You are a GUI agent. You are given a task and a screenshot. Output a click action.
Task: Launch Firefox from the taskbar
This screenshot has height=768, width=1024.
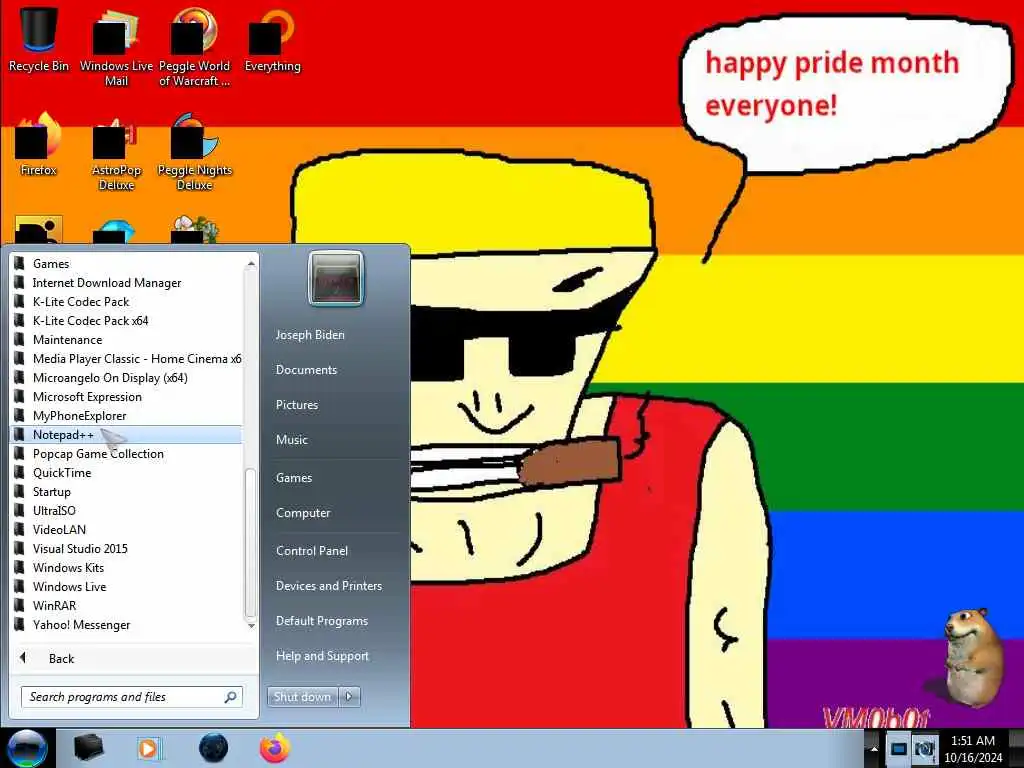pyautogui.click(x=275, y=748)
